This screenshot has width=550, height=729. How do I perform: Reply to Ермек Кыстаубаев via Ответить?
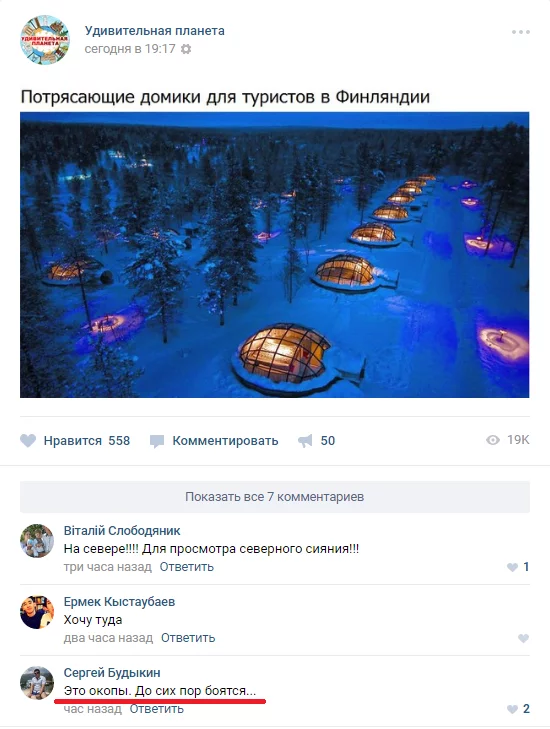click(x=188, y=638)
